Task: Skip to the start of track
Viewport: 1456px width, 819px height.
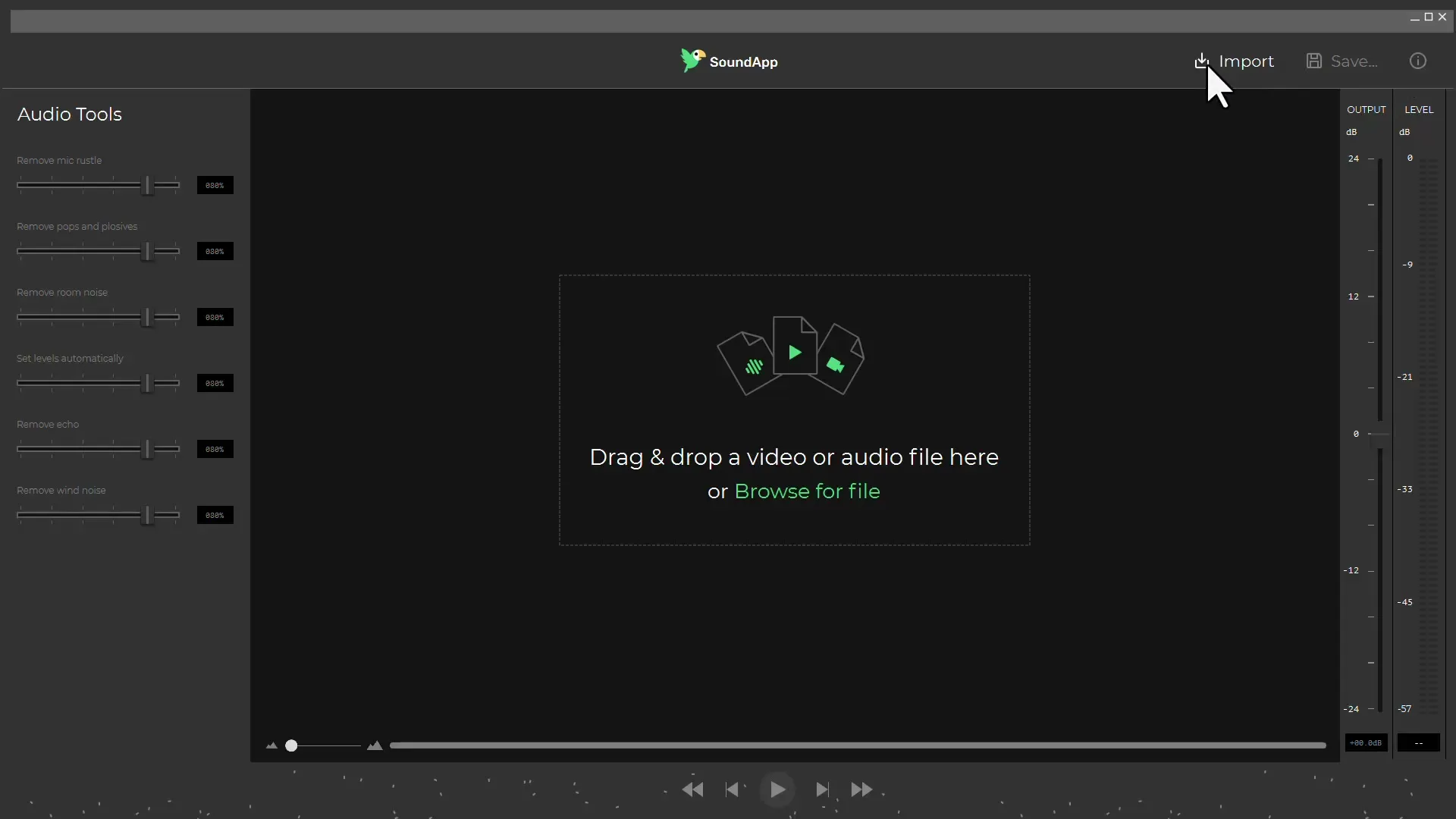Action: click(732, 789)
